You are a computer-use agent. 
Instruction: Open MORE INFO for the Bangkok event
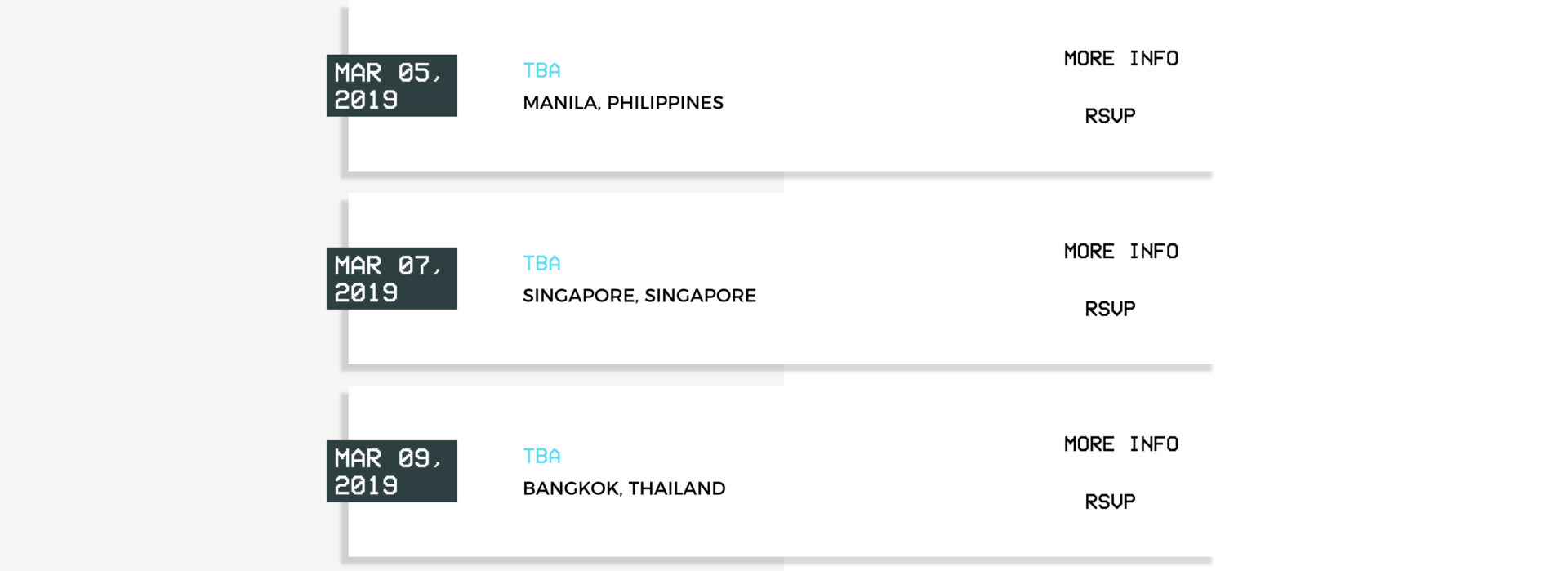click(1120, 444)
